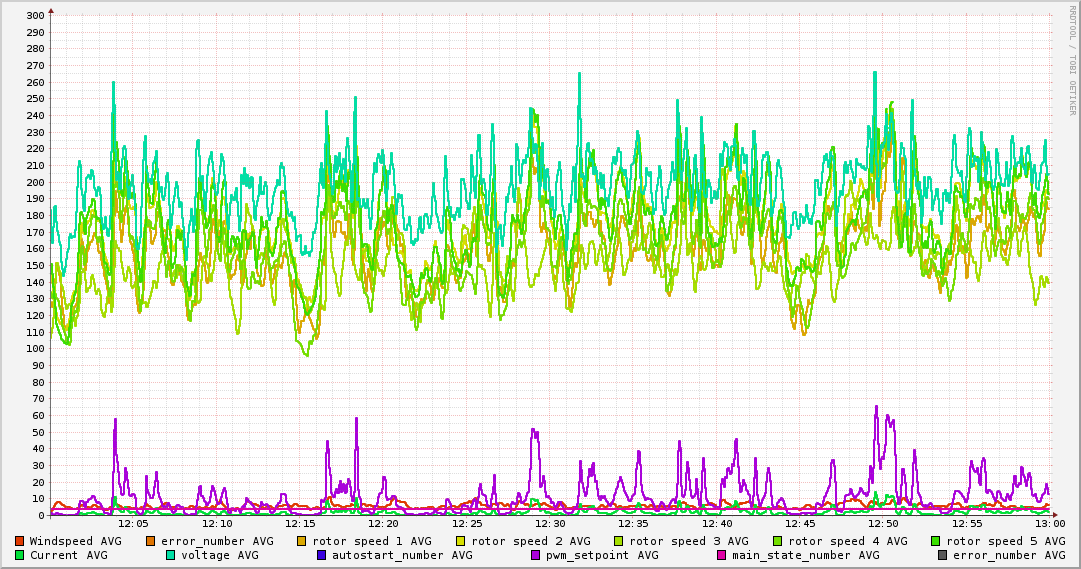Click the purple pwm_setpoint AVG swatch
The height and width of the screenshot is (569, 1081).
click(534, 555)
